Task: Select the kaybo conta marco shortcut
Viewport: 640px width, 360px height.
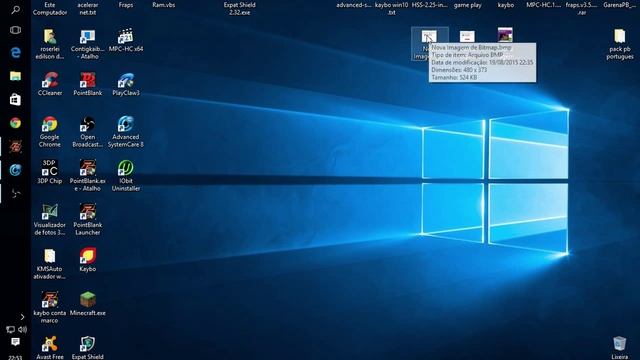Action: coord(50,308)
